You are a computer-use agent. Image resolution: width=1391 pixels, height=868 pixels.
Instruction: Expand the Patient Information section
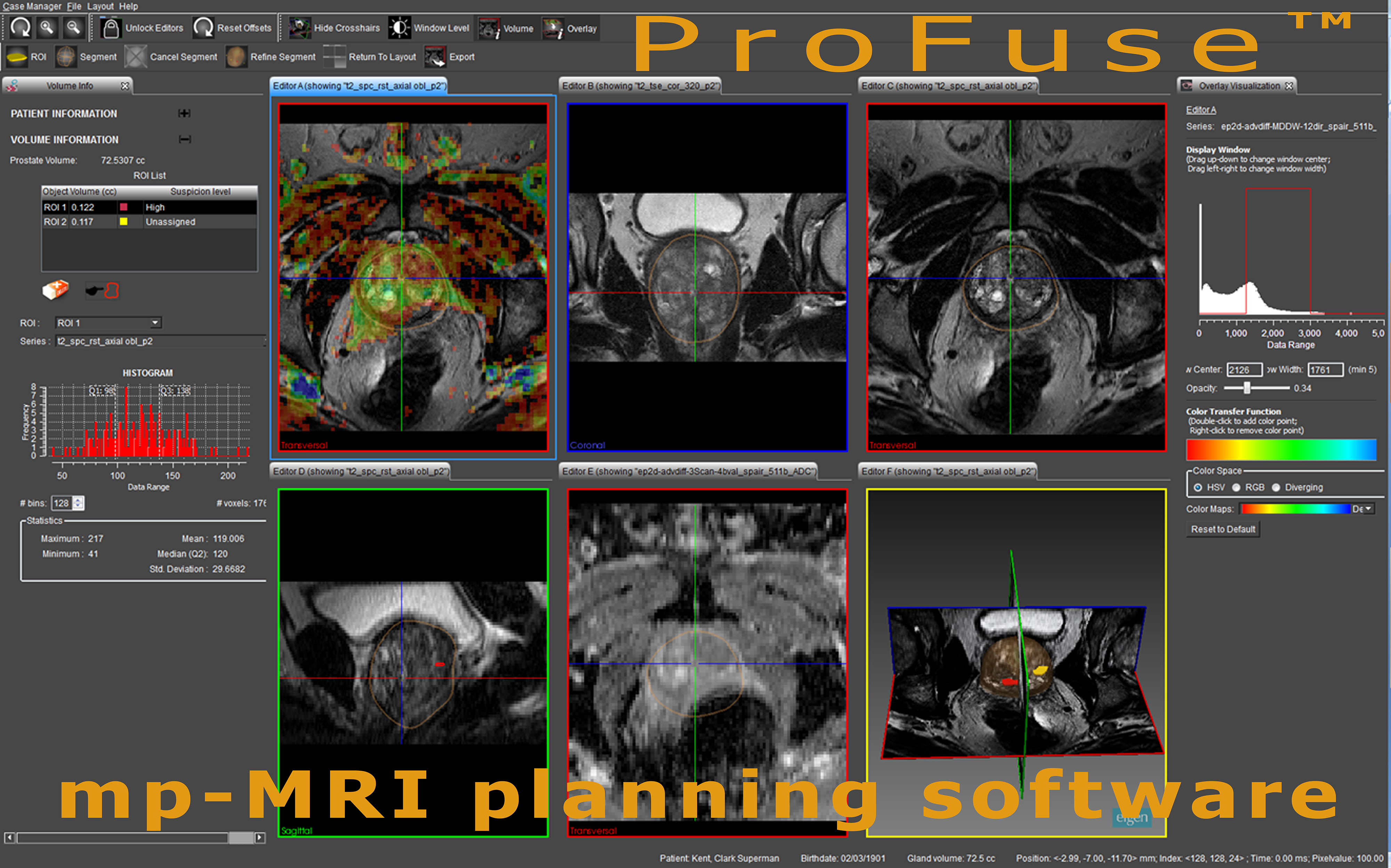point(184,113)
